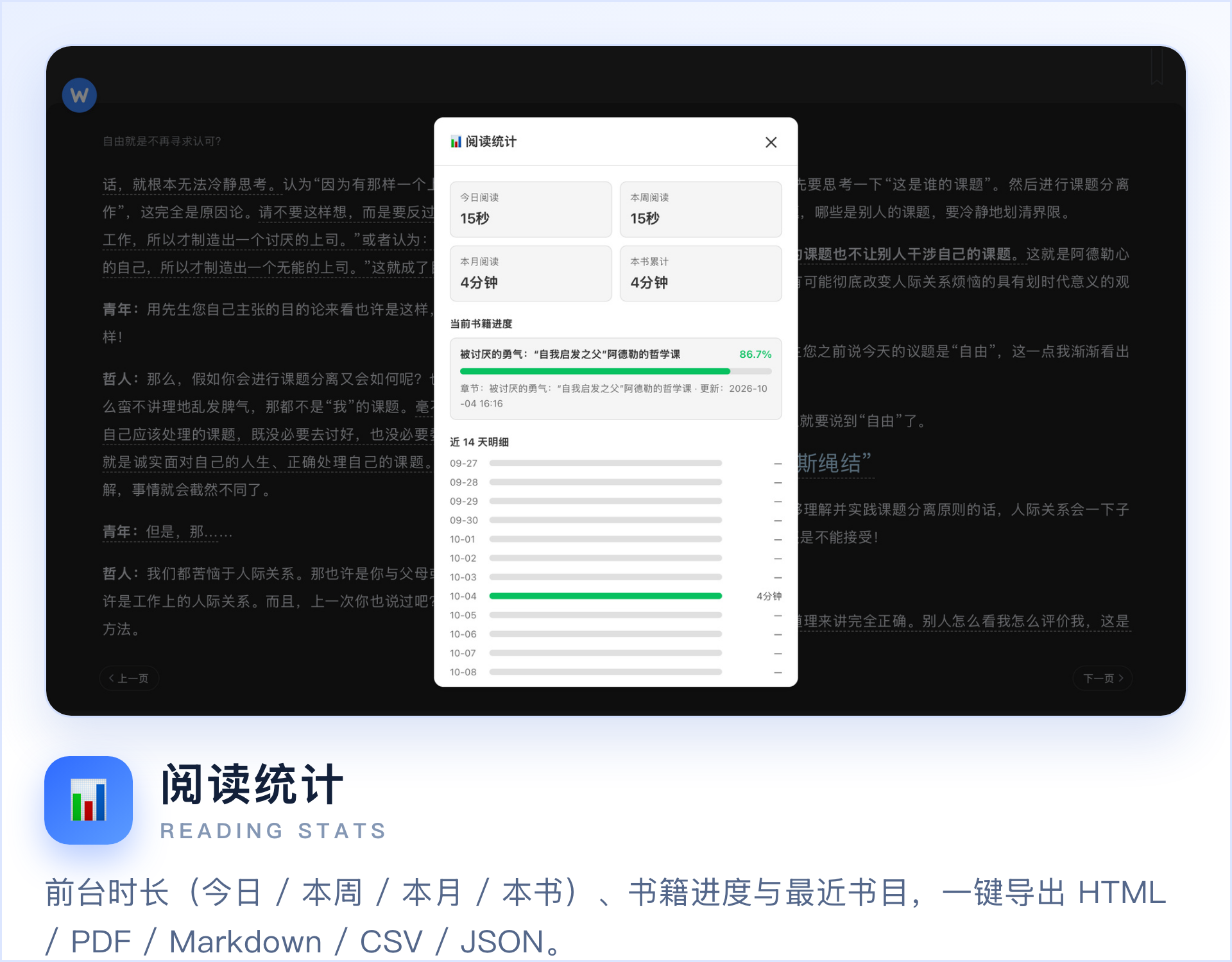
Task: Click the green book progress bar
Action: tap(615, 371)
